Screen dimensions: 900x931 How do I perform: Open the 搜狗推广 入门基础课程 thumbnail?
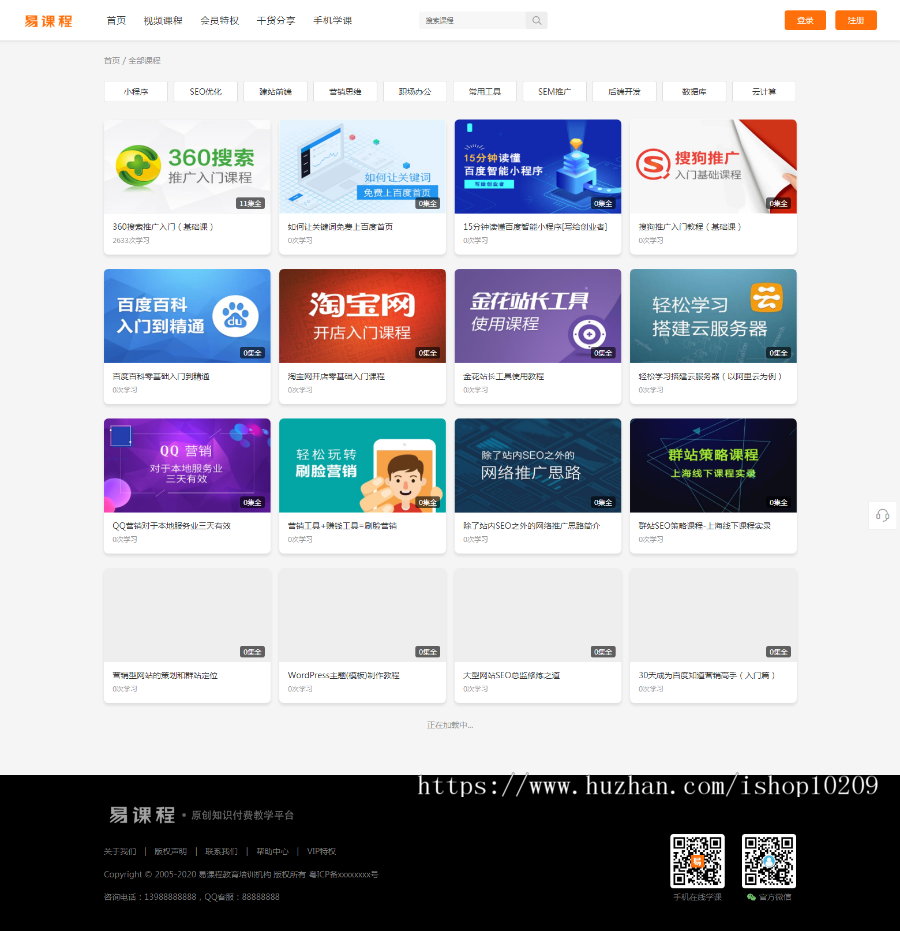[713, 166]
